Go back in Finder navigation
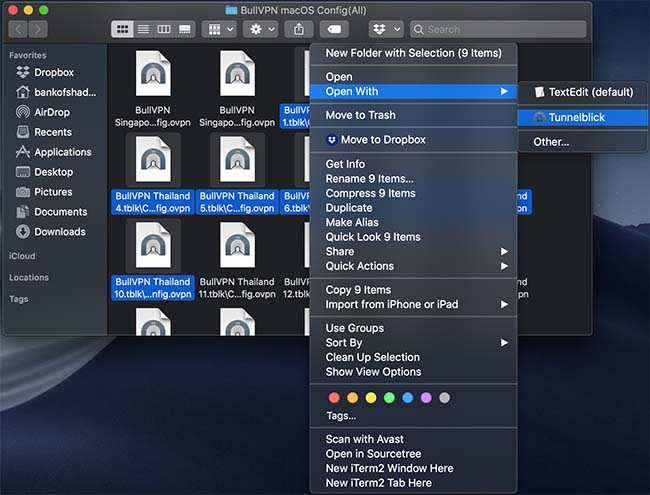The image size is (650, 495). point(18,29)
